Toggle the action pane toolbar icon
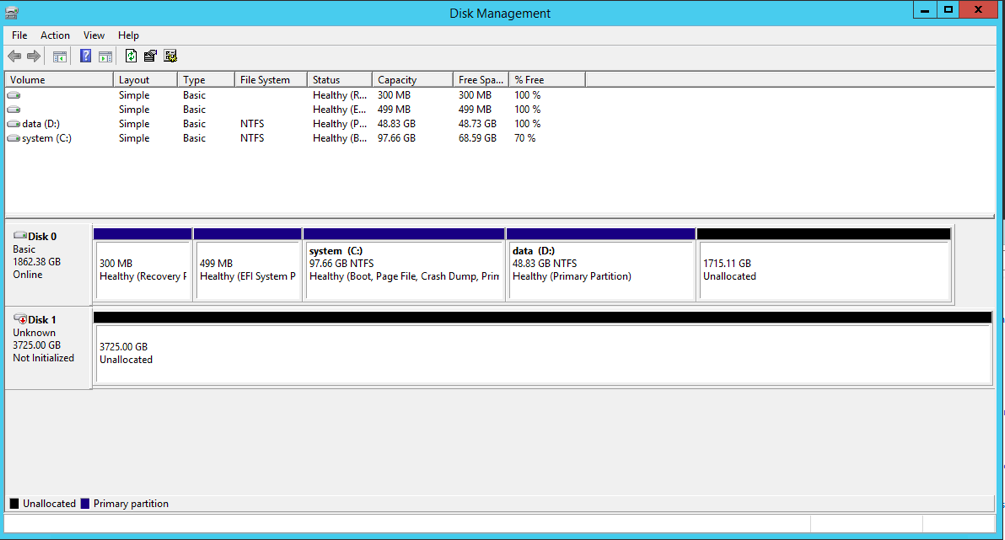The image size is (1005, 540). [105, 57]
